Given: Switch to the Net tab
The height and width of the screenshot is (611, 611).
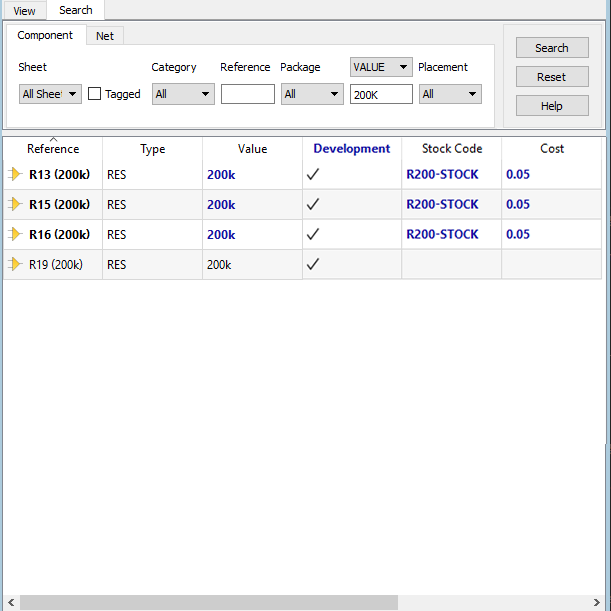Looking at the screenshot, I should pos(105,36).
